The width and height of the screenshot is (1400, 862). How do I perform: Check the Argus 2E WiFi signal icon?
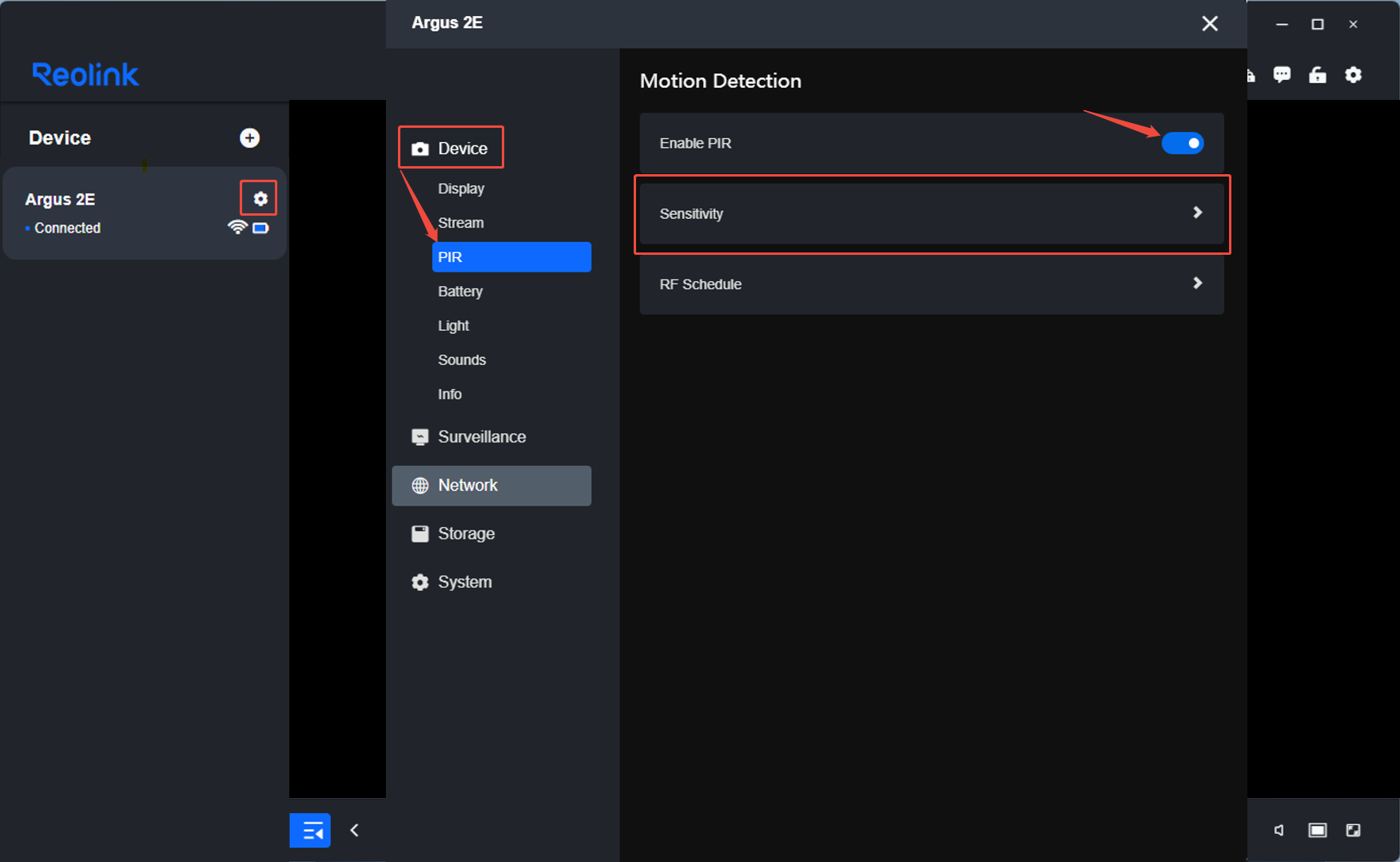tap(237, 228)
